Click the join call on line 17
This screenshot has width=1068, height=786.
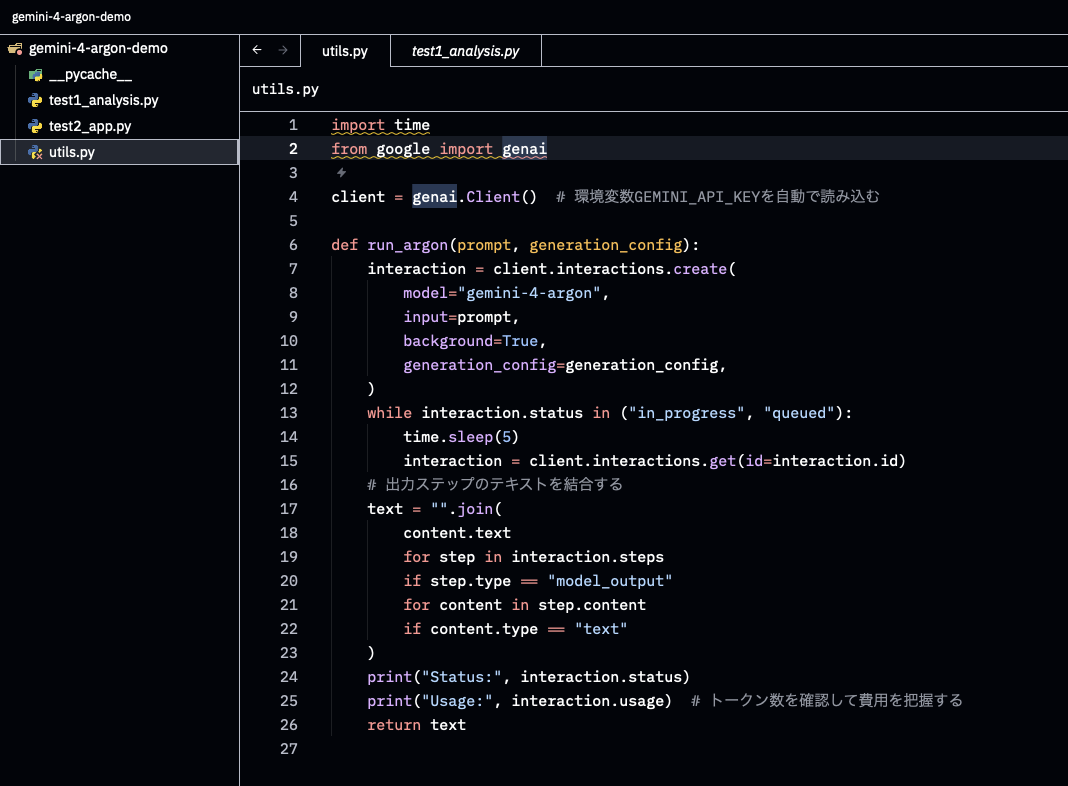point(475,509)
